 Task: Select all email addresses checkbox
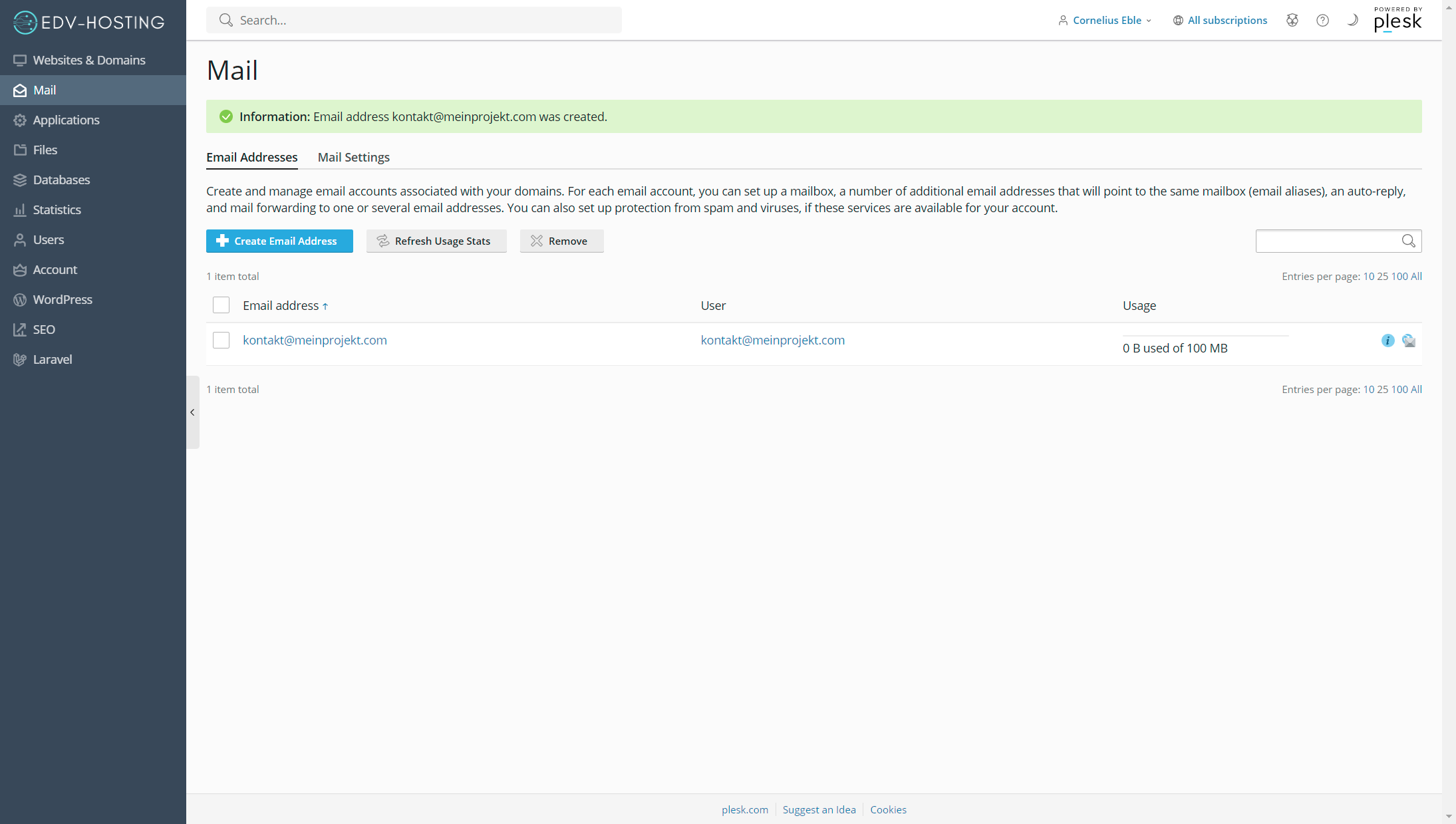[221, 305]
